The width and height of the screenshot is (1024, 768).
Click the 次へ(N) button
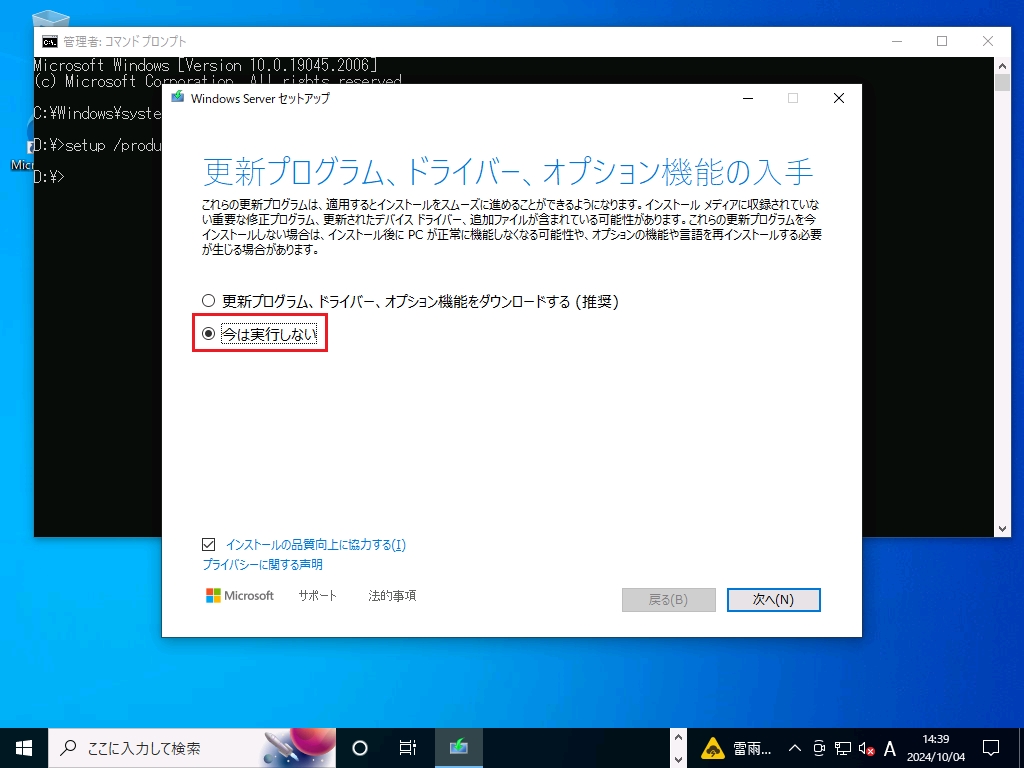pyautogui.click(x=773, y=600)
